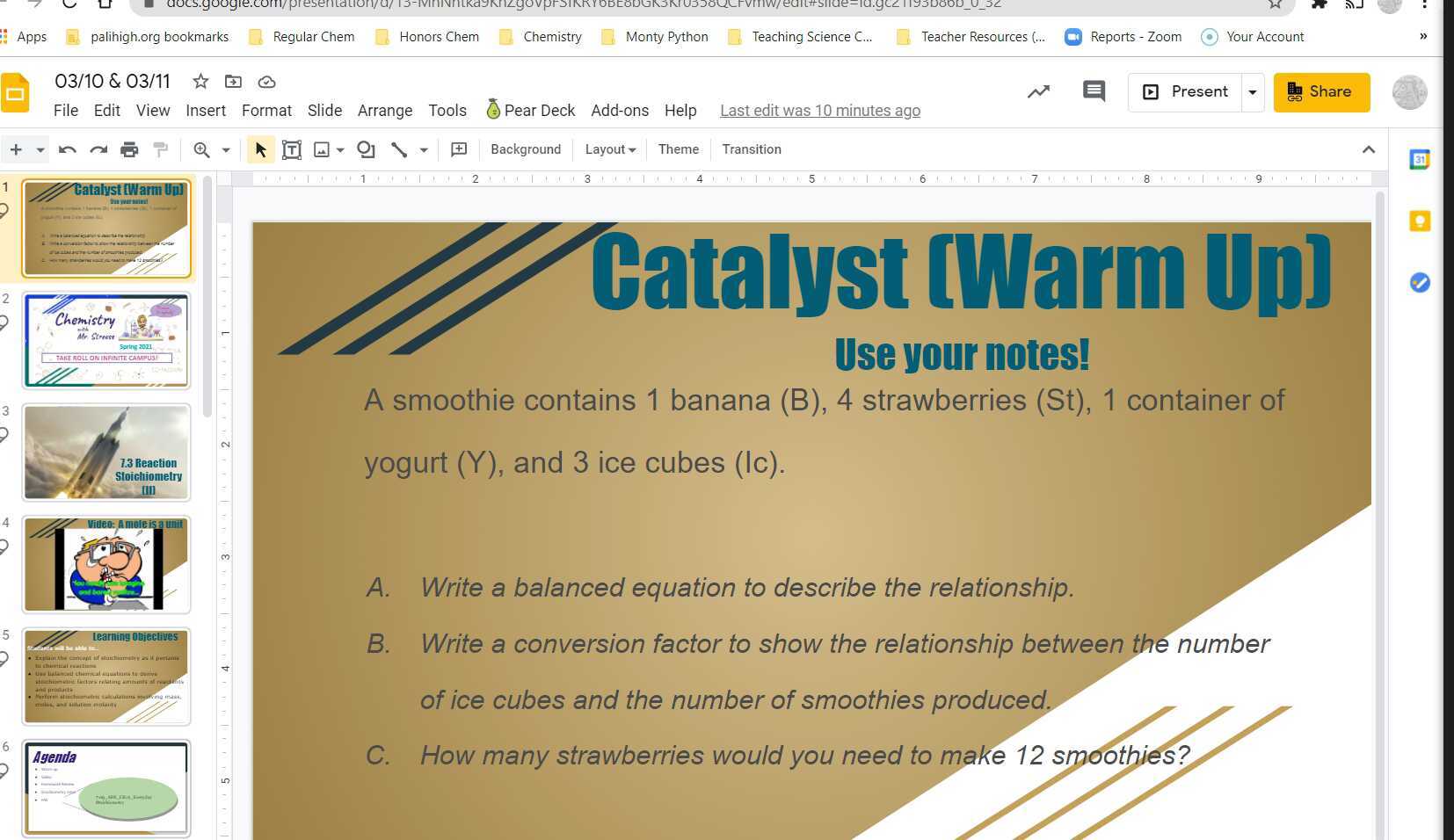1454x840 pixels.
Task: Open the Layout dropdown
Action: 609,149
